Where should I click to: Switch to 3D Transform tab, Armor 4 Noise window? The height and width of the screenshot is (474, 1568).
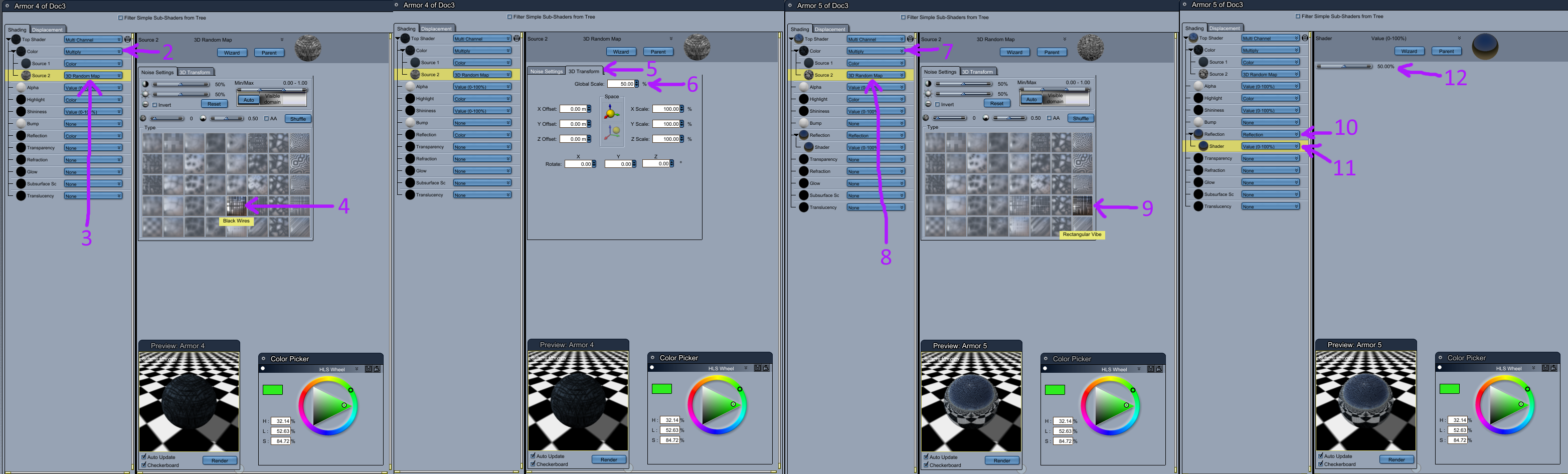point(195,73)
